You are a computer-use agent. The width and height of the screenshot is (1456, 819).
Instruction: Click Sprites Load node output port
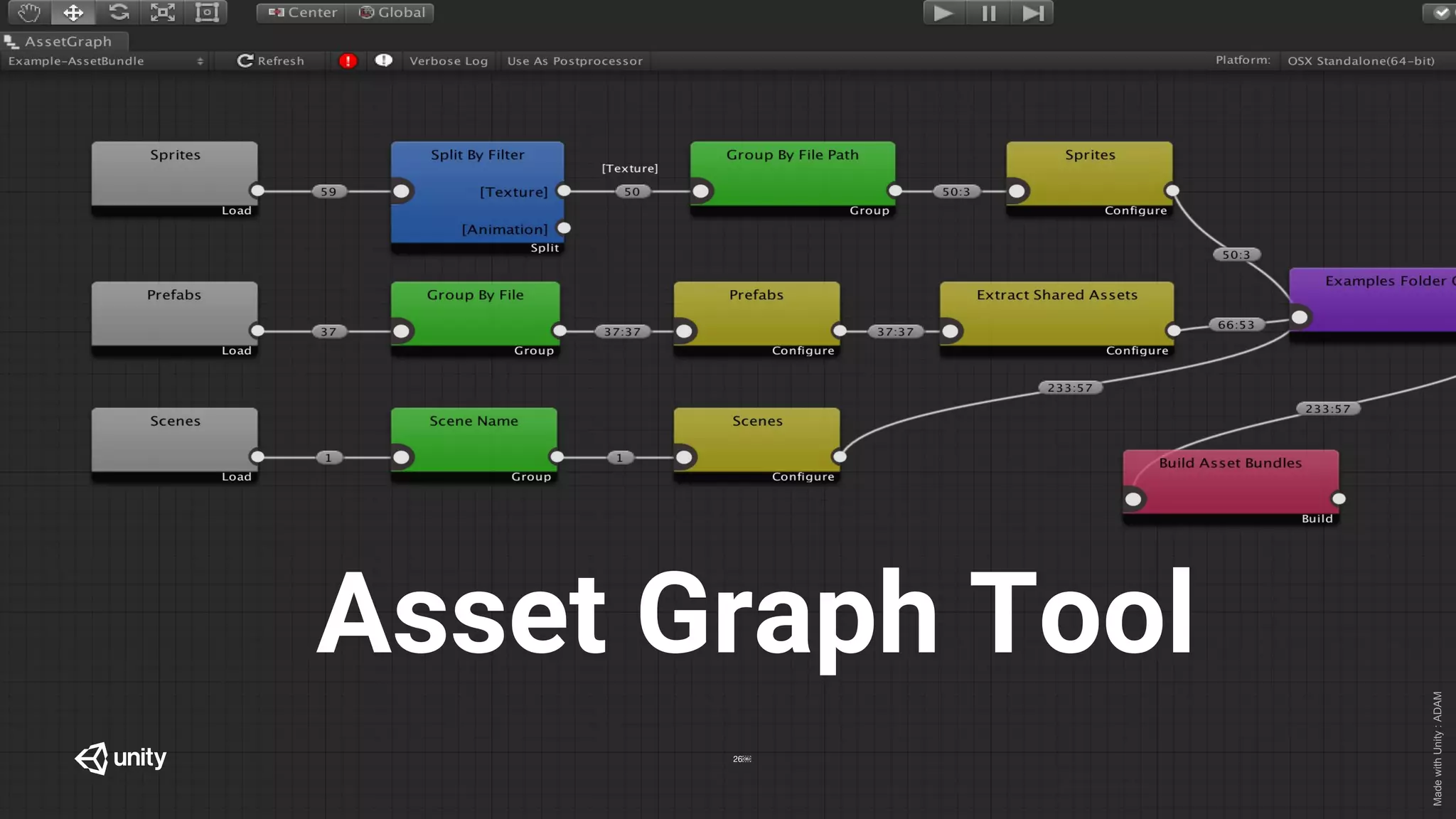click(x=258, y=191)
